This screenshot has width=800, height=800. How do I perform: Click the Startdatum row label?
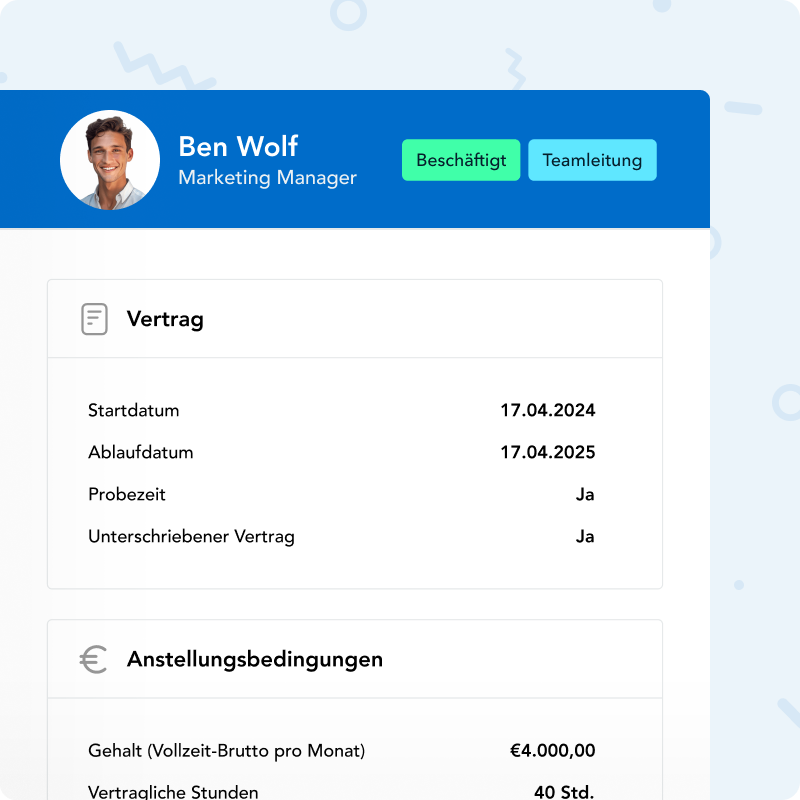(134, 410)
